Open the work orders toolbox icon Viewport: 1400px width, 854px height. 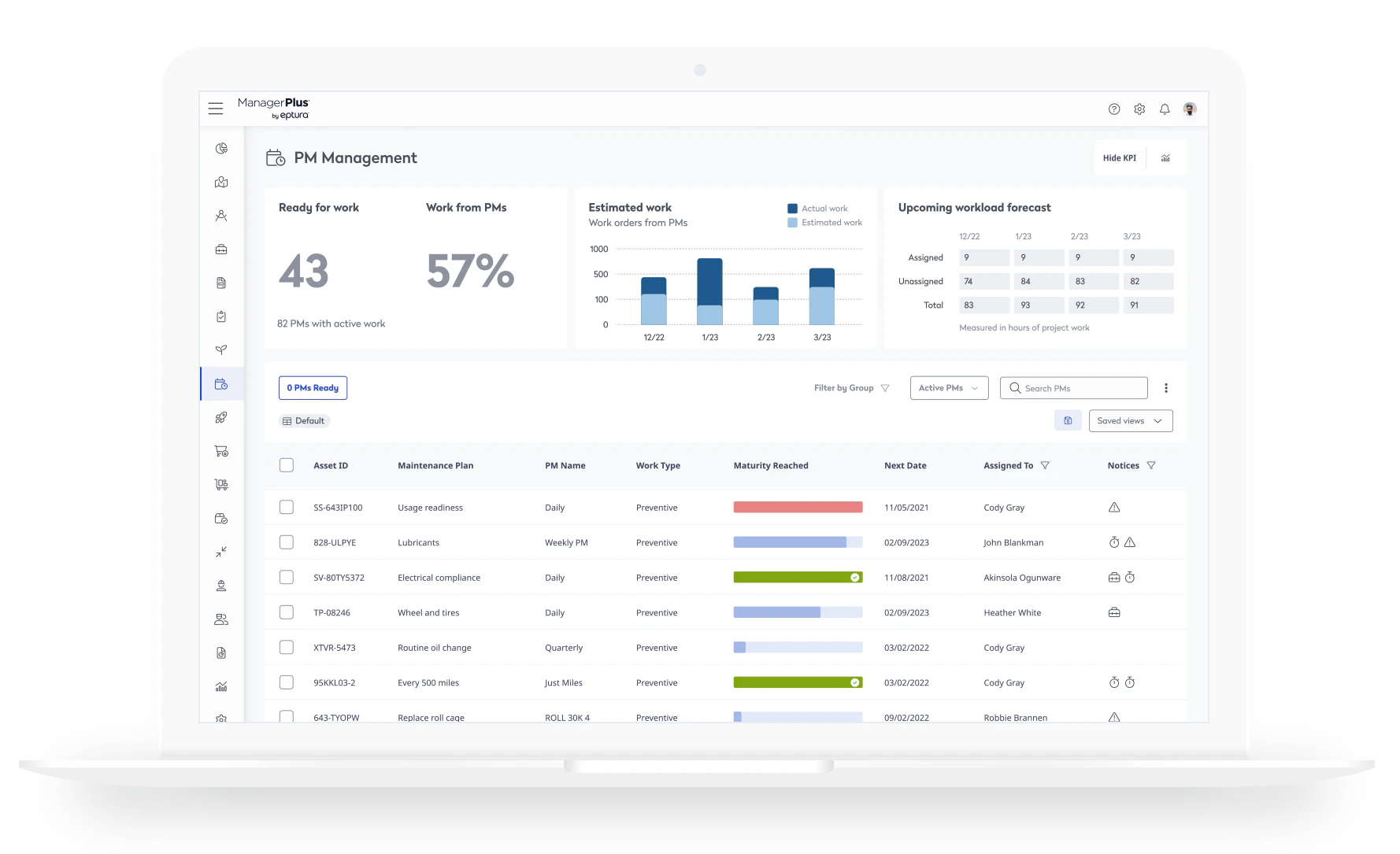pos(221,249)
